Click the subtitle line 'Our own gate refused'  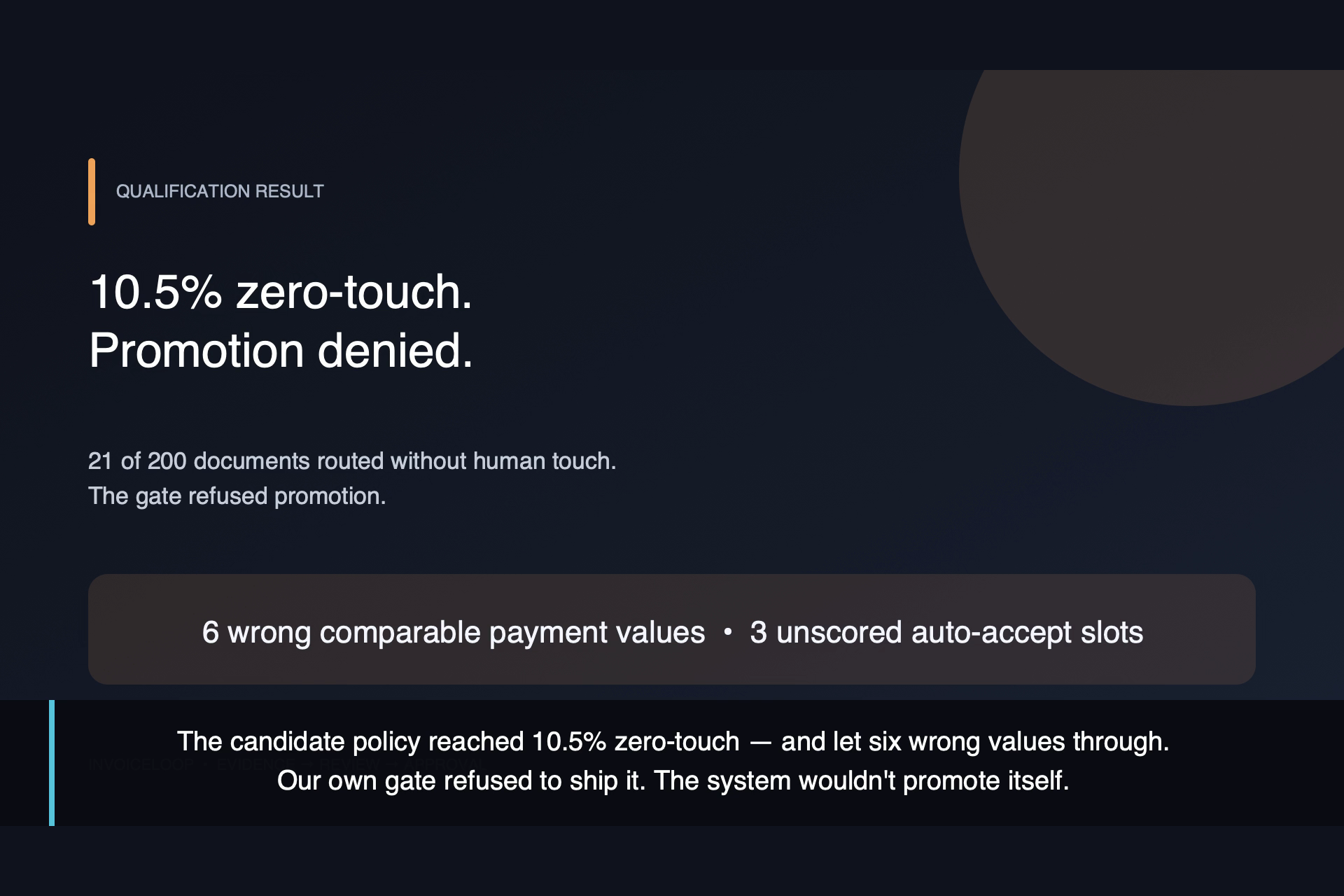click(x=673, y=780)
